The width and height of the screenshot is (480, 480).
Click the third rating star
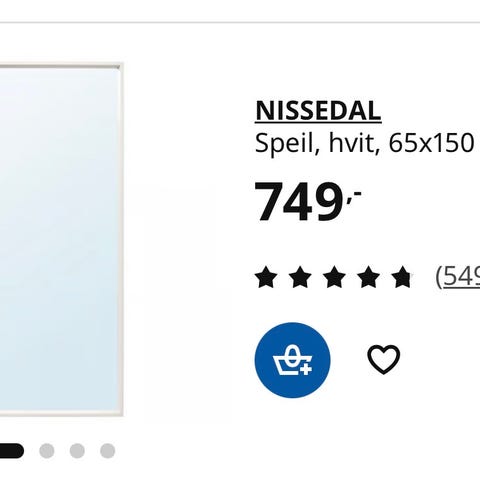[334, 277]
